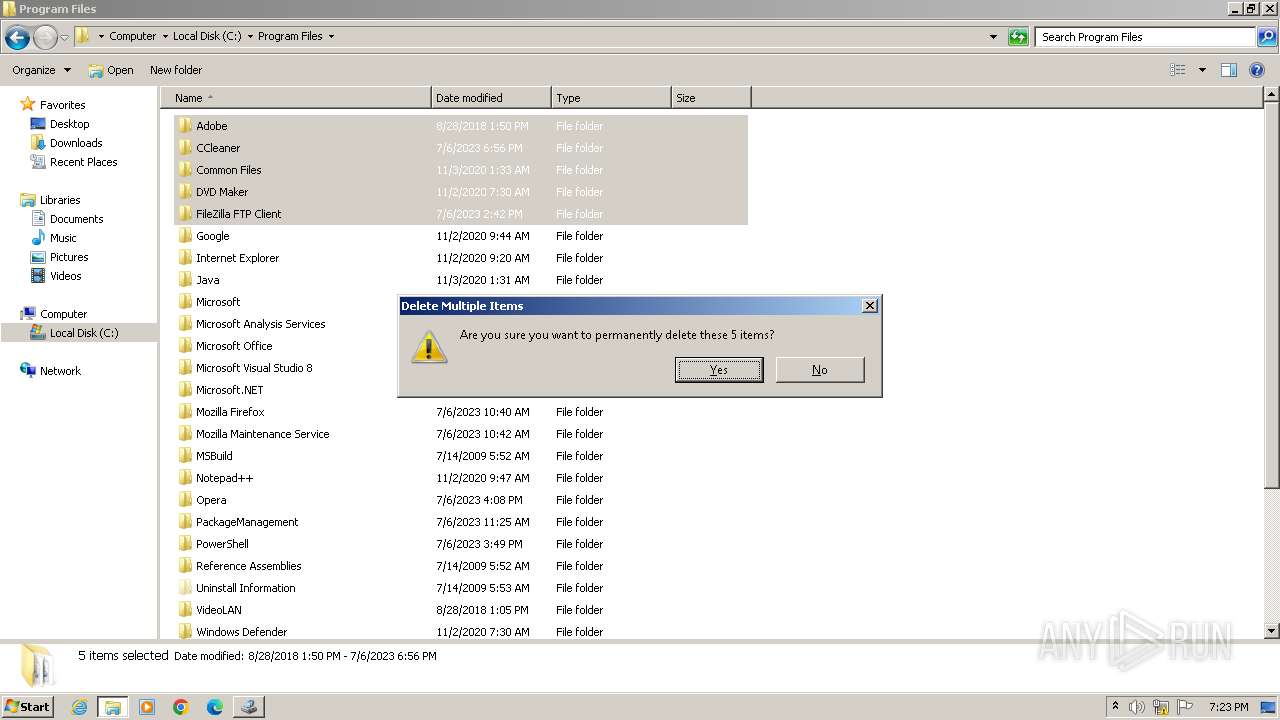Image resolution: width=1280 pixels, height=720 pixels.
Task: Click the Search Program Files field
Action: (x=1146, y=37)
